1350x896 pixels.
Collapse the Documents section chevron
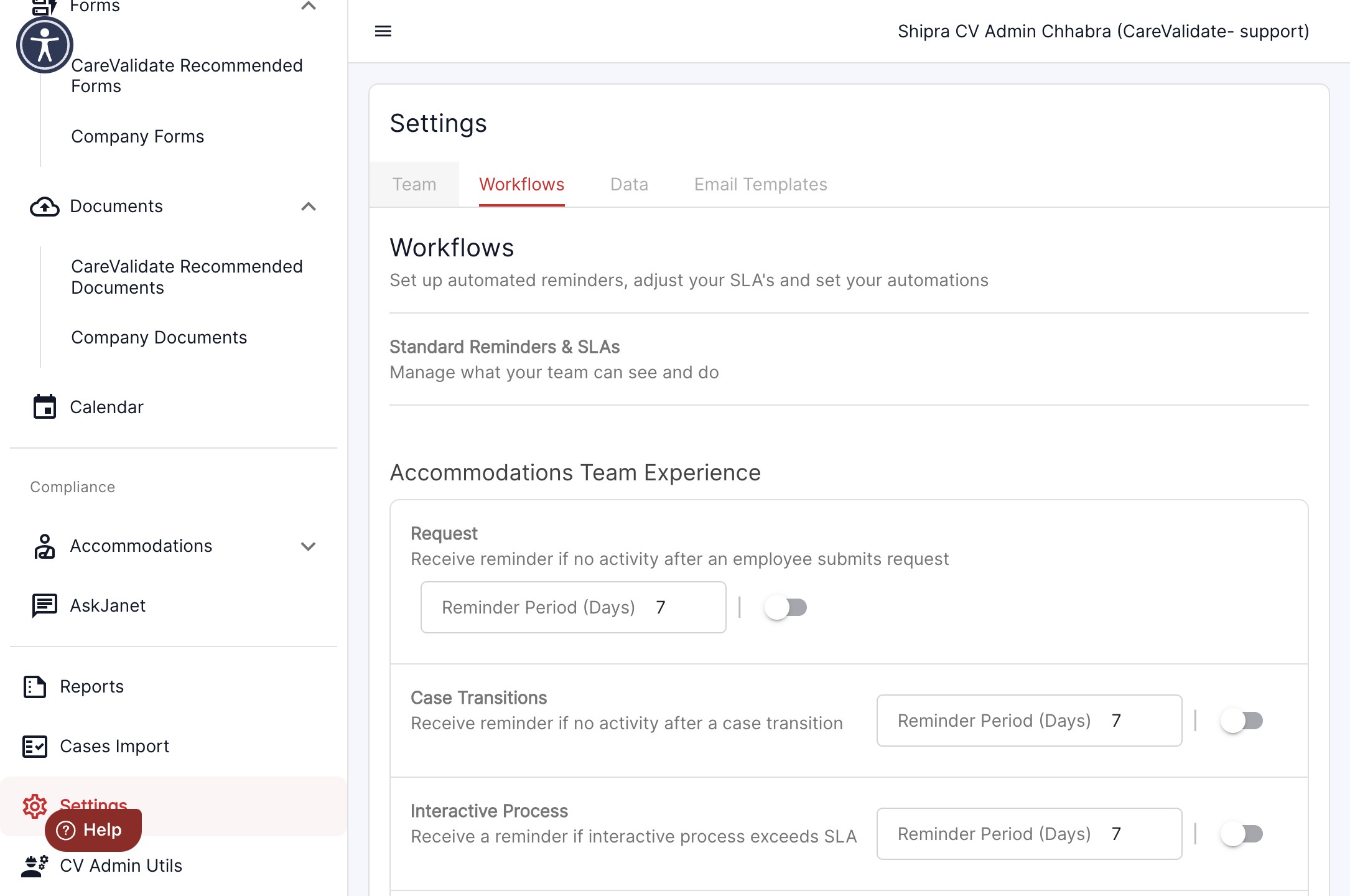coord(309,207)
